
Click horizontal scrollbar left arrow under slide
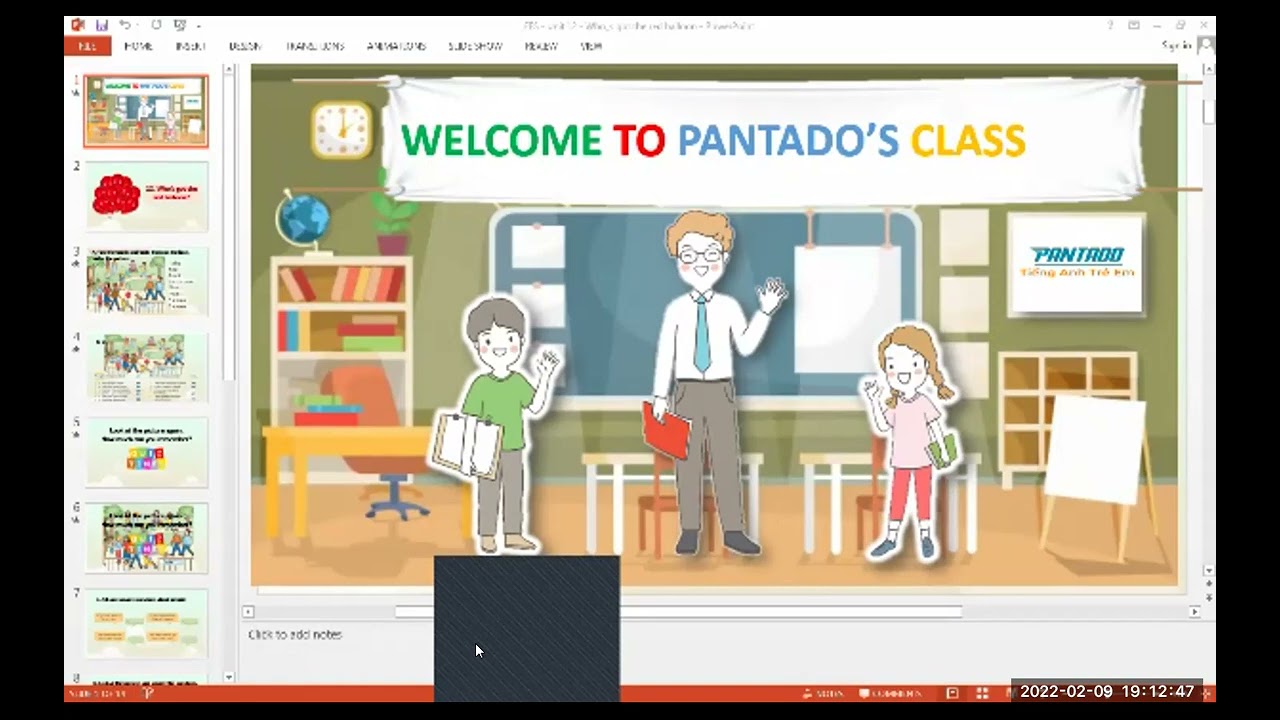point(249,611)
